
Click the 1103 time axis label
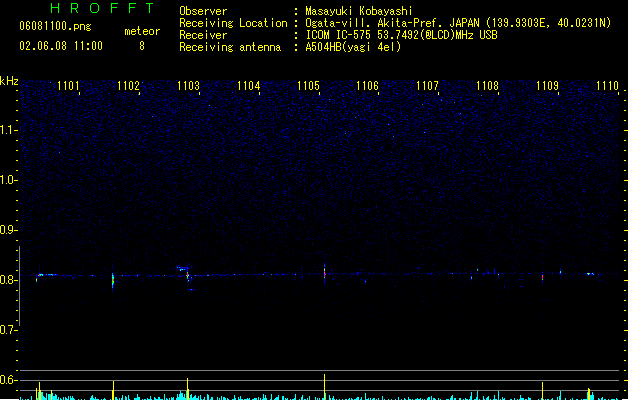pyautogui.click(x=188, y=86)
